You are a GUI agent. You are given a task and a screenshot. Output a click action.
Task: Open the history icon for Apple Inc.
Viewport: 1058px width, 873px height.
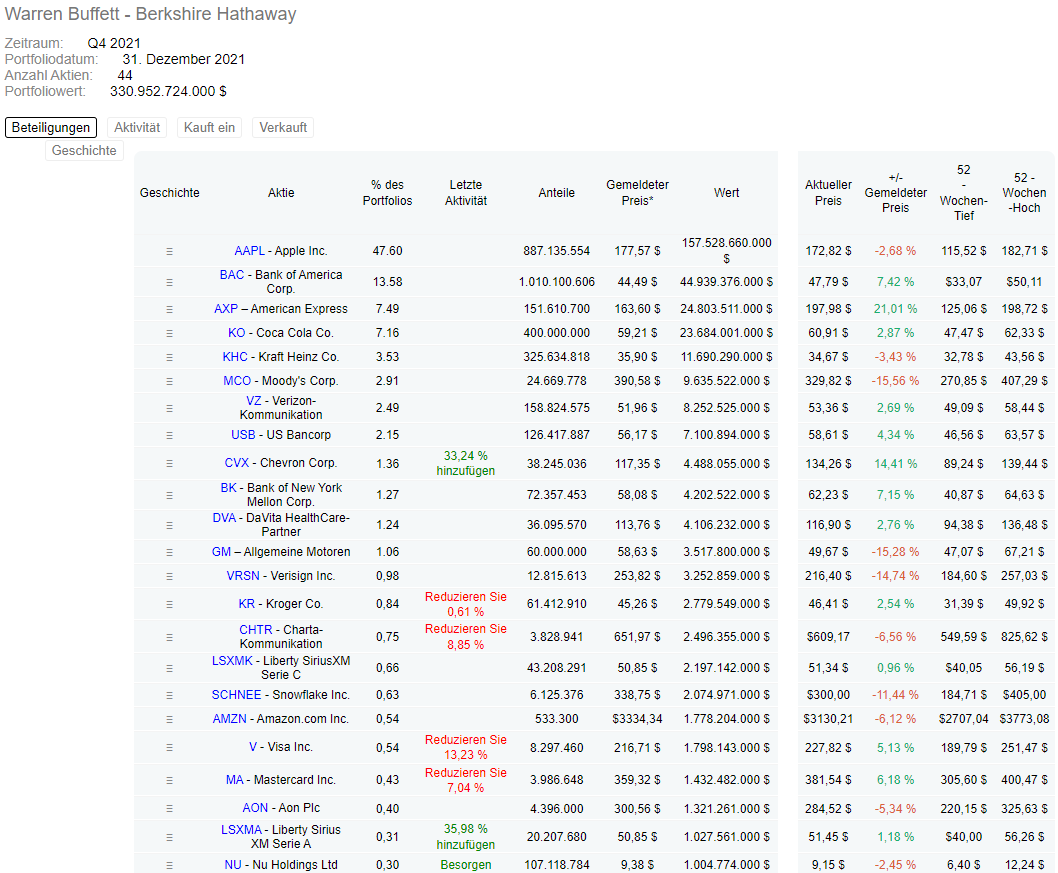(x=170, y=251)
